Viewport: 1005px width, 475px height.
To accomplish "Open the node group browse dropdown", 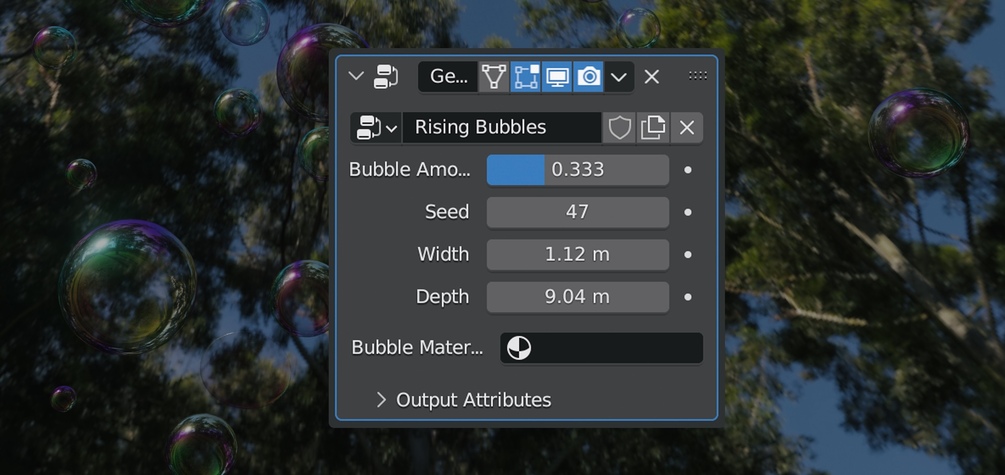I will pos(376,128).
